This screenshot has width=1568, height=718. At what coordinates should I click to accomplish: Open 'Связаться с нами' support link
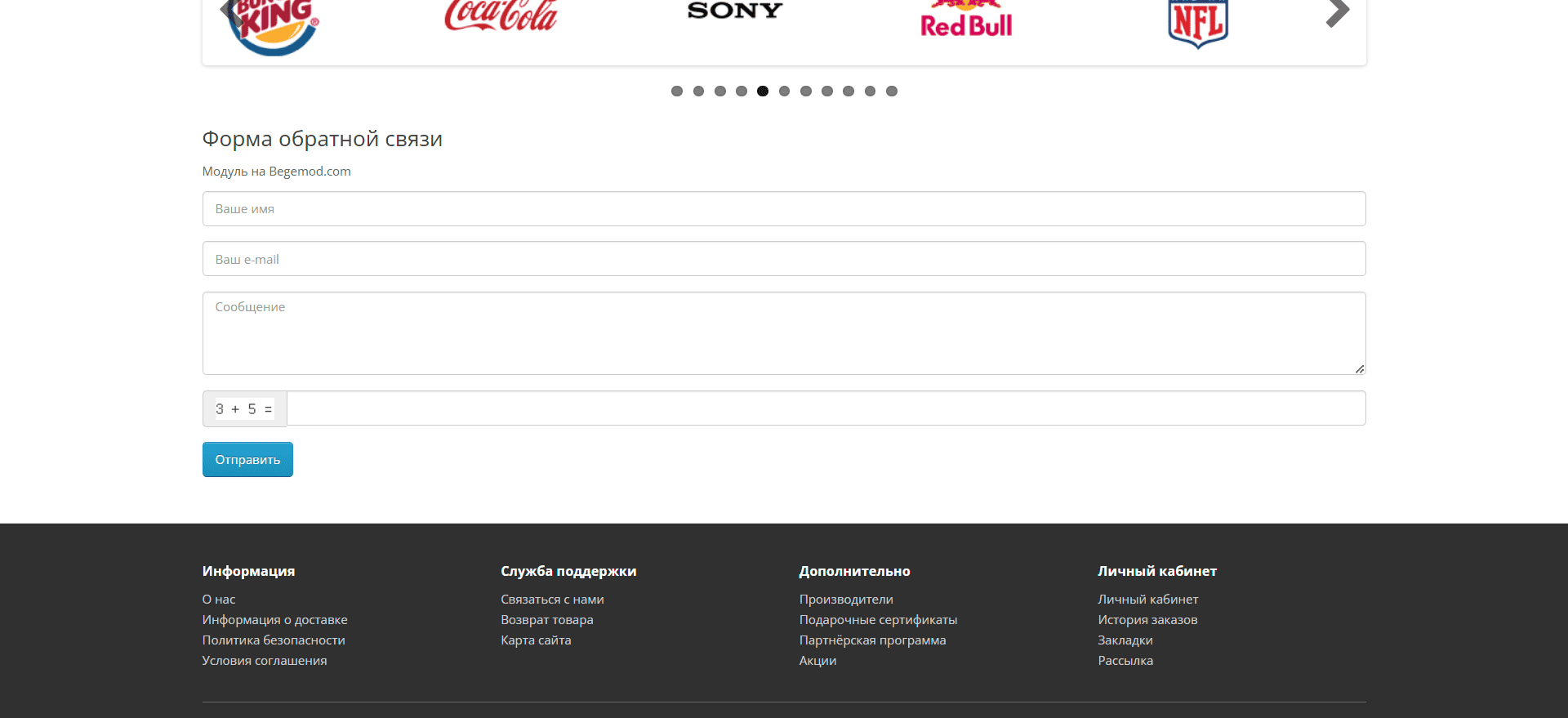click(x=552, y=600)
